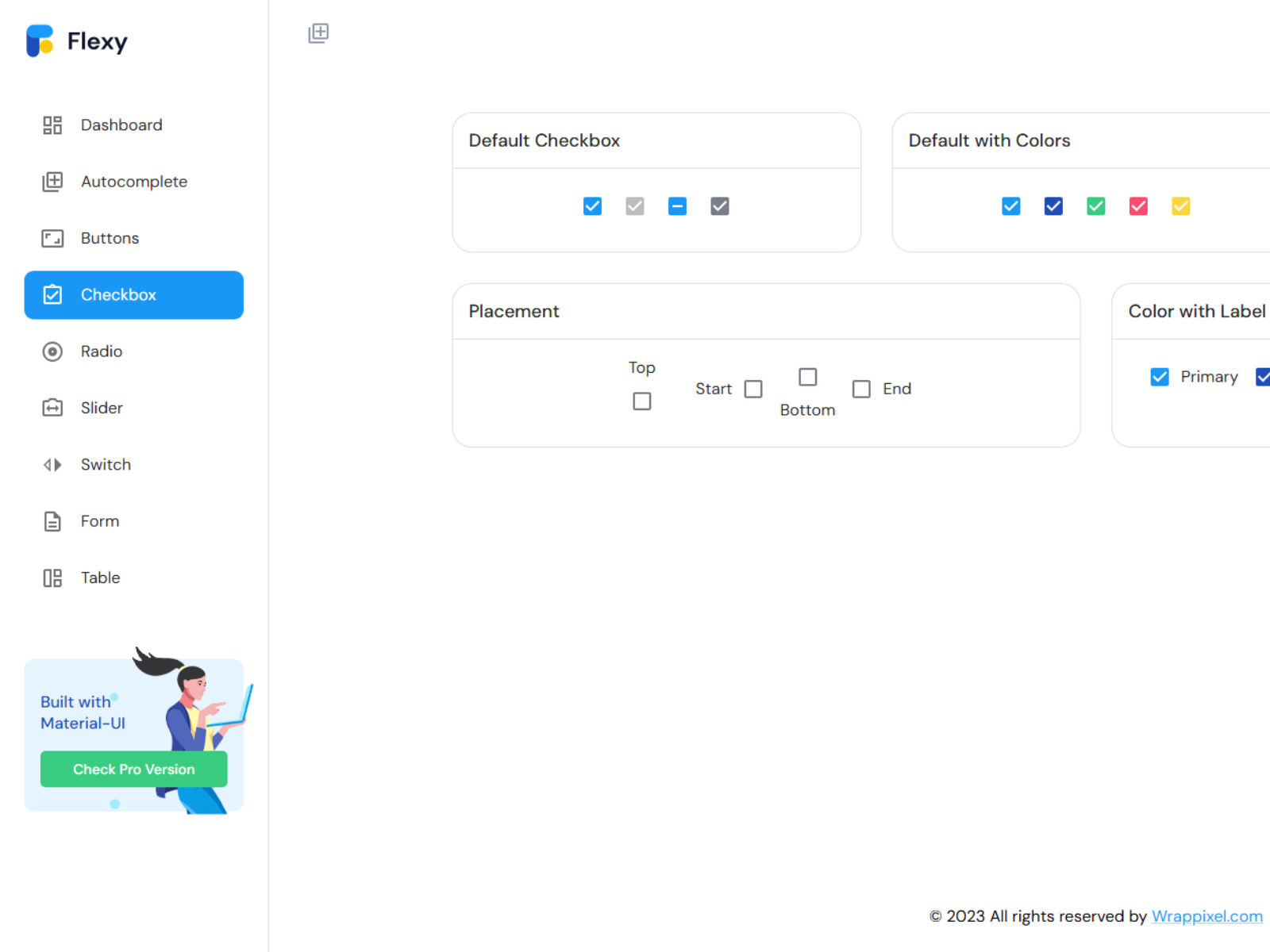Toggle the light blue color checkbox
Viewport: 1270px width, 952px height.
pos(1011,206)
